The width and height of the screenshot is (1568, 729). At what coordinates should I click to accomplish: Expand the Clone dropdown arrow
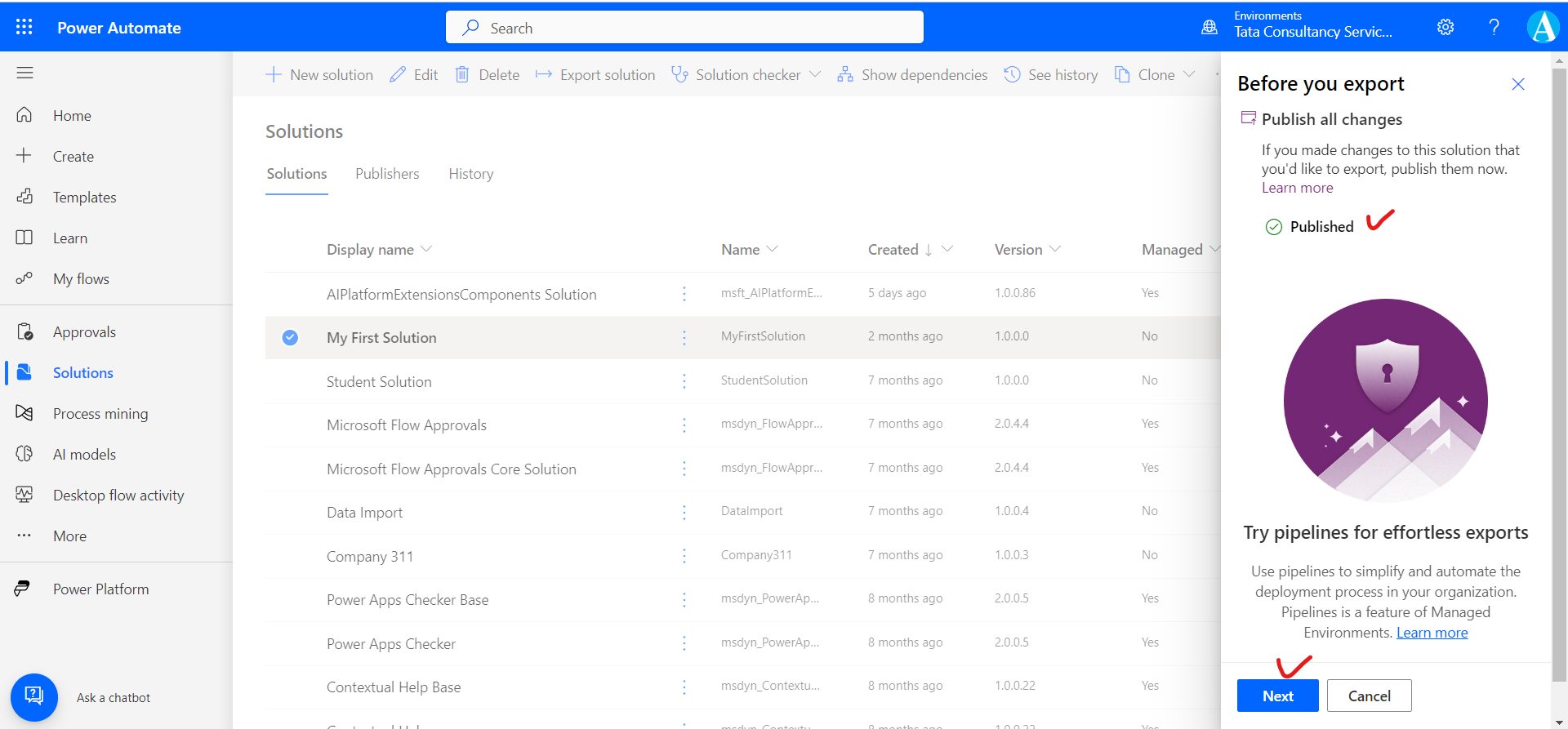click(x=1189, y=74)
